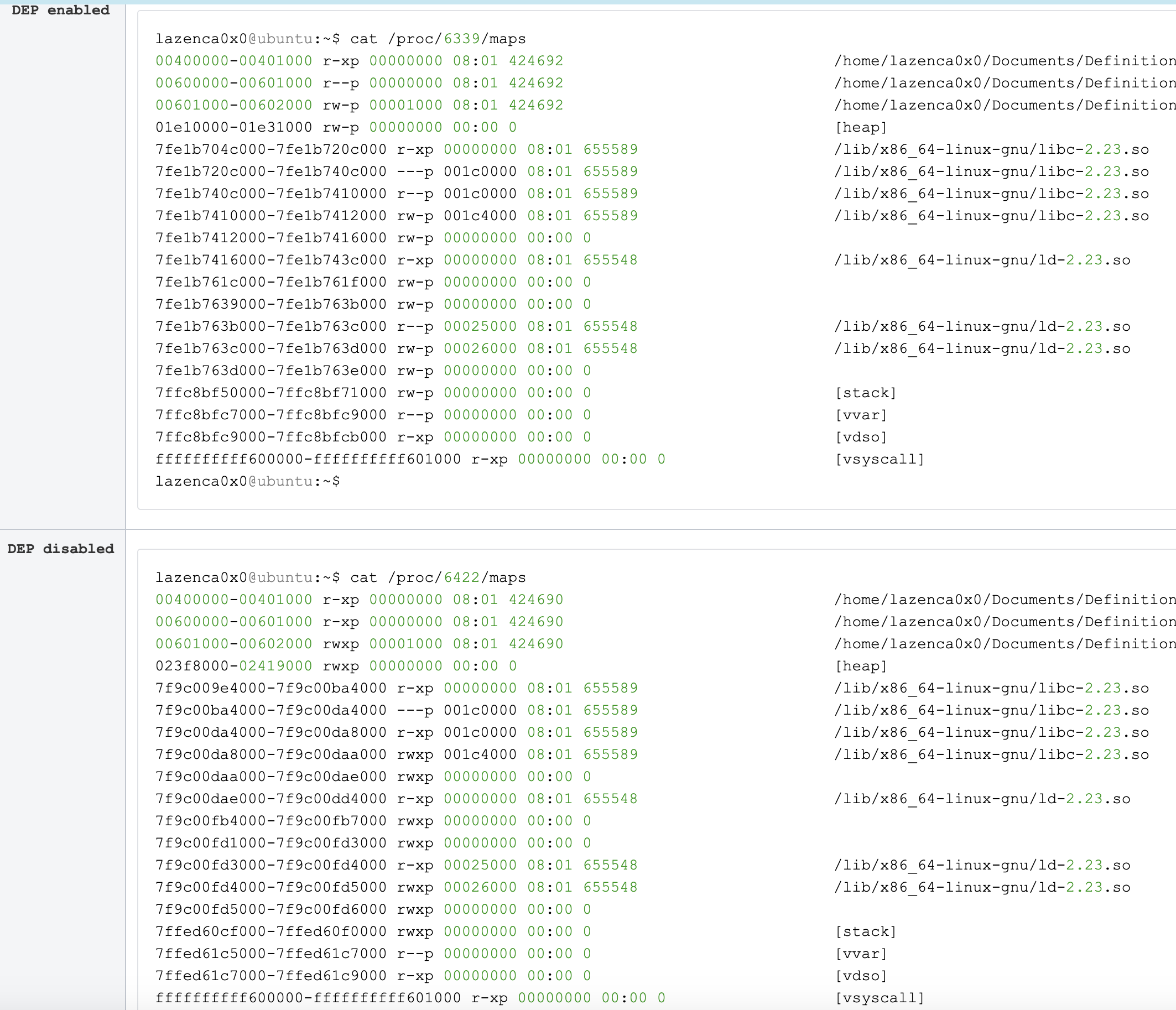Click the 'cat /proc/6422/maps' command line

point(438,577)
